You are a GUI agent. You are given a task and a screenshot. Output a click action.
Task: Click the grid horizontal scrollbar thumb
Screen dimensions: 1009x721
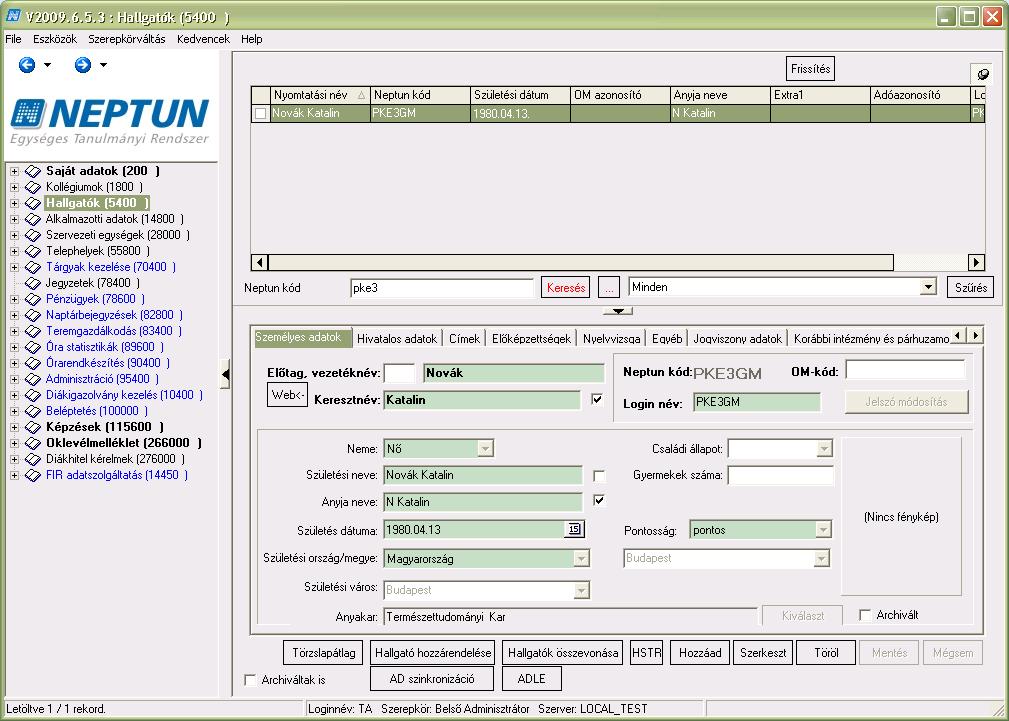click(581, 263)
